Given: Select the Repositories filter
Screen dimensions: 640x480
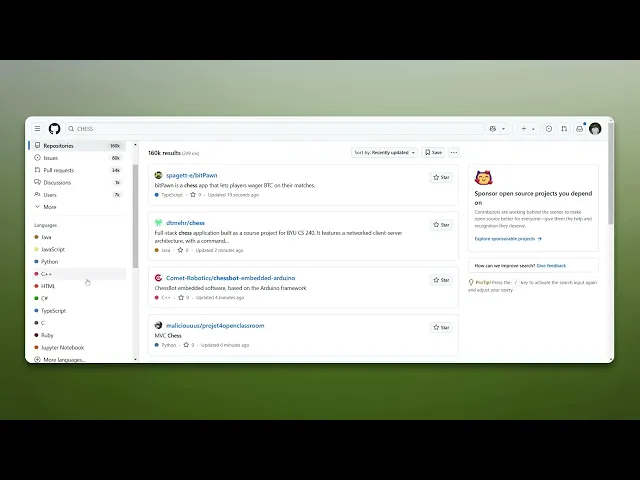Looking at the screenshot, I should coord(78,146).
